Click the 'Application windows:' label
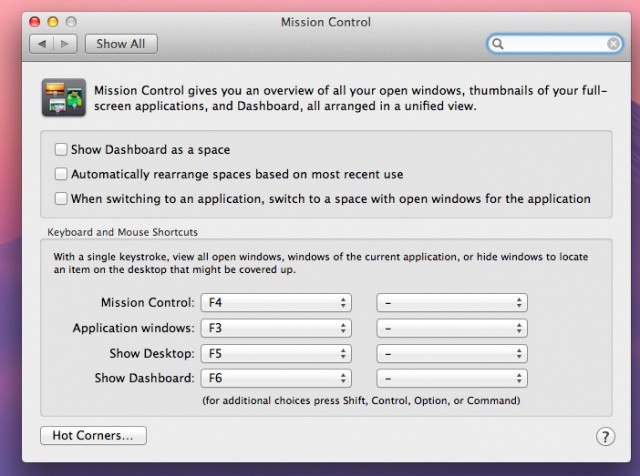 tap(133, 328)
